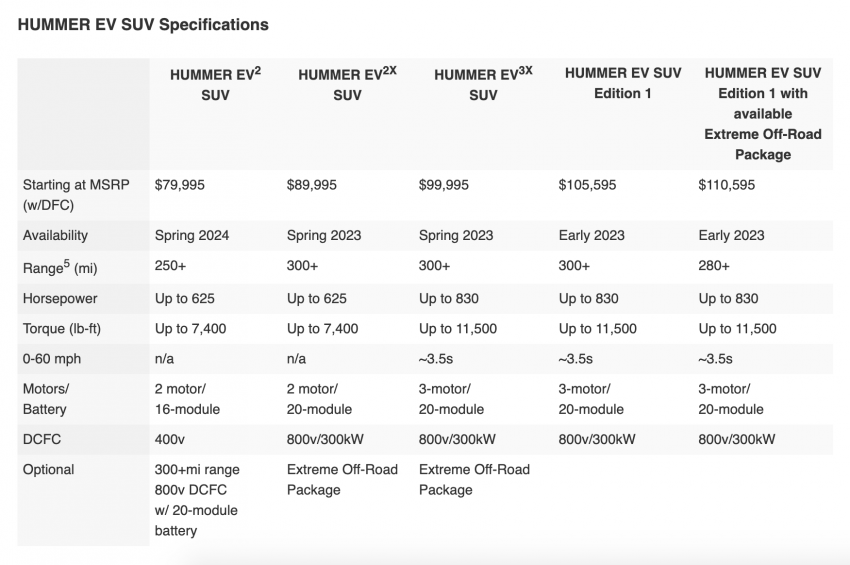This screenshot has width=850, height=565.
Task: Click the Extreme Off-Road Package column header
Action: coord(763,113)
